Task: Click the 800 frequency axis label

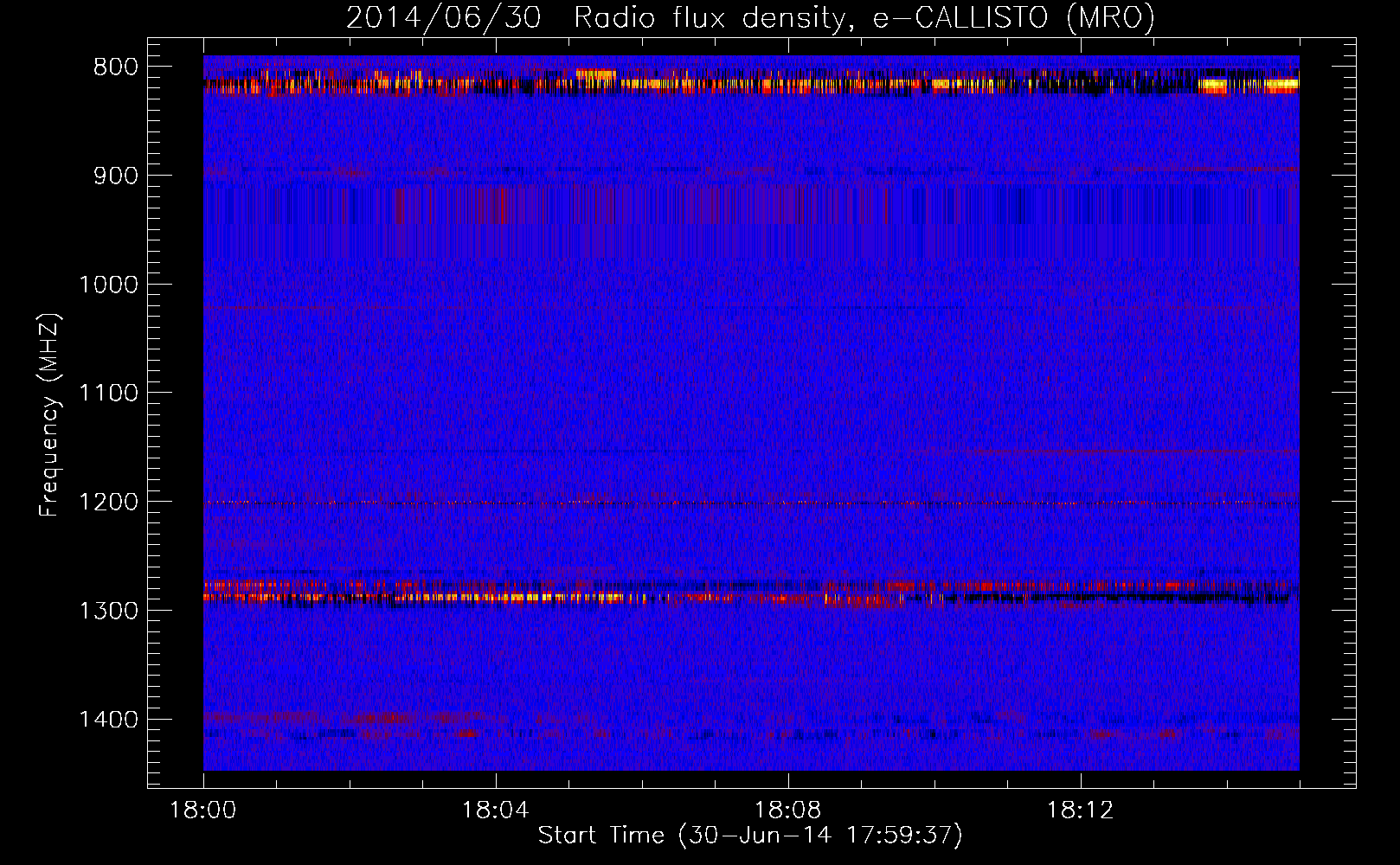Action: point(116,67)
